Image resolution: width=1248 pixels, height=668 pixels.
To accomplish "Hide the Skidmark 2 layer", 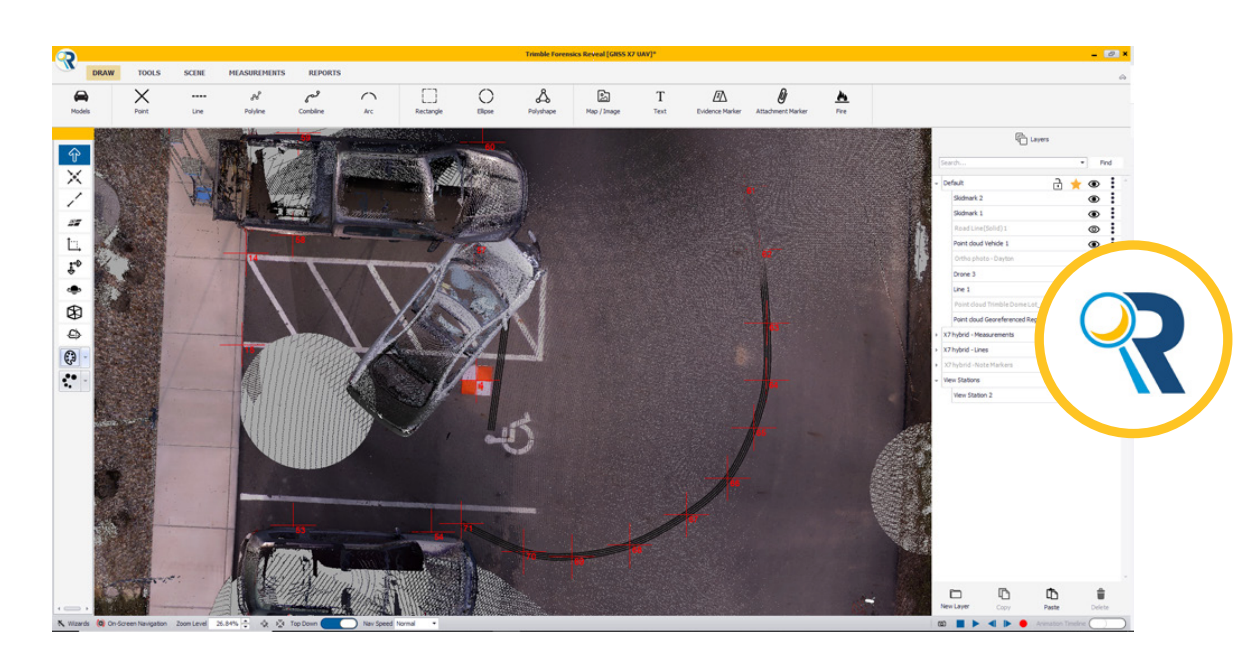I will point(1094,199).
